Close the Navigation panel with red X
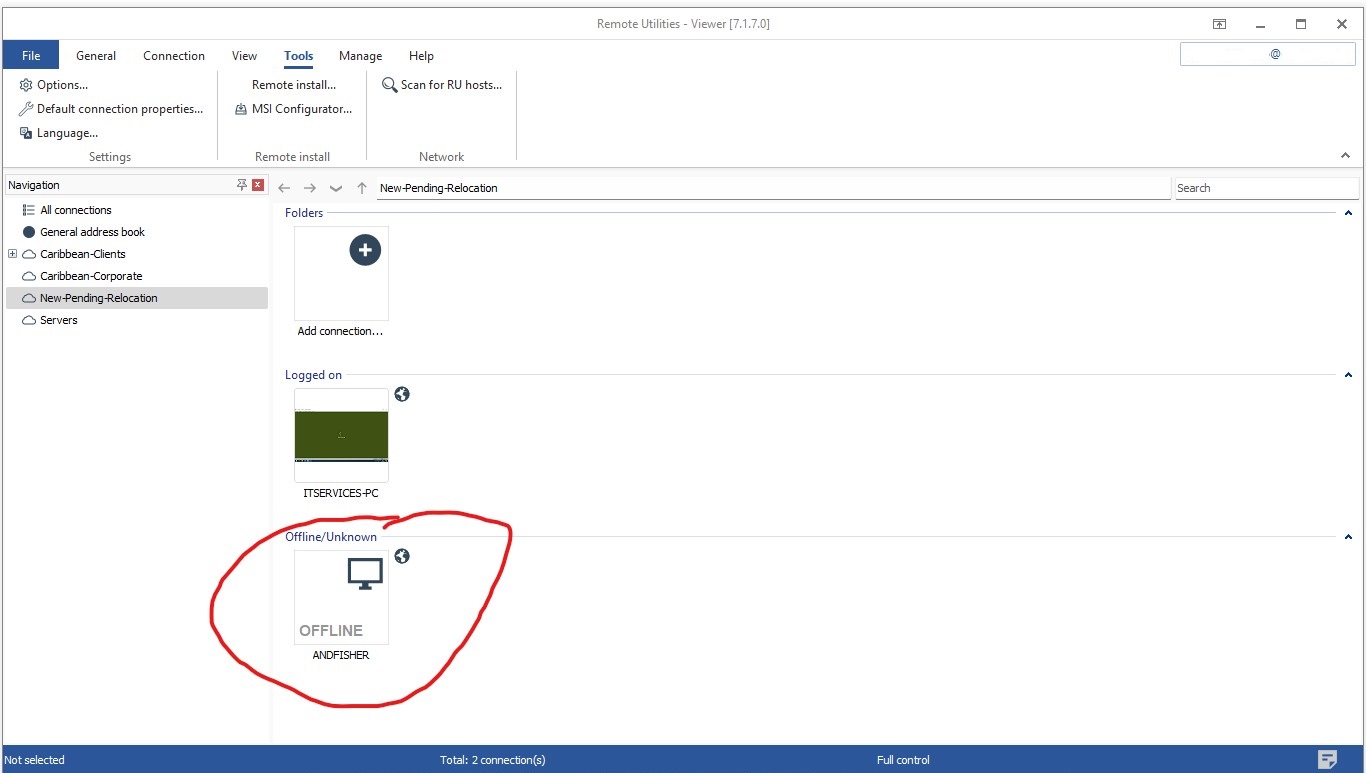The height and width of the screenshot is (773, 1366). point(258,185)
